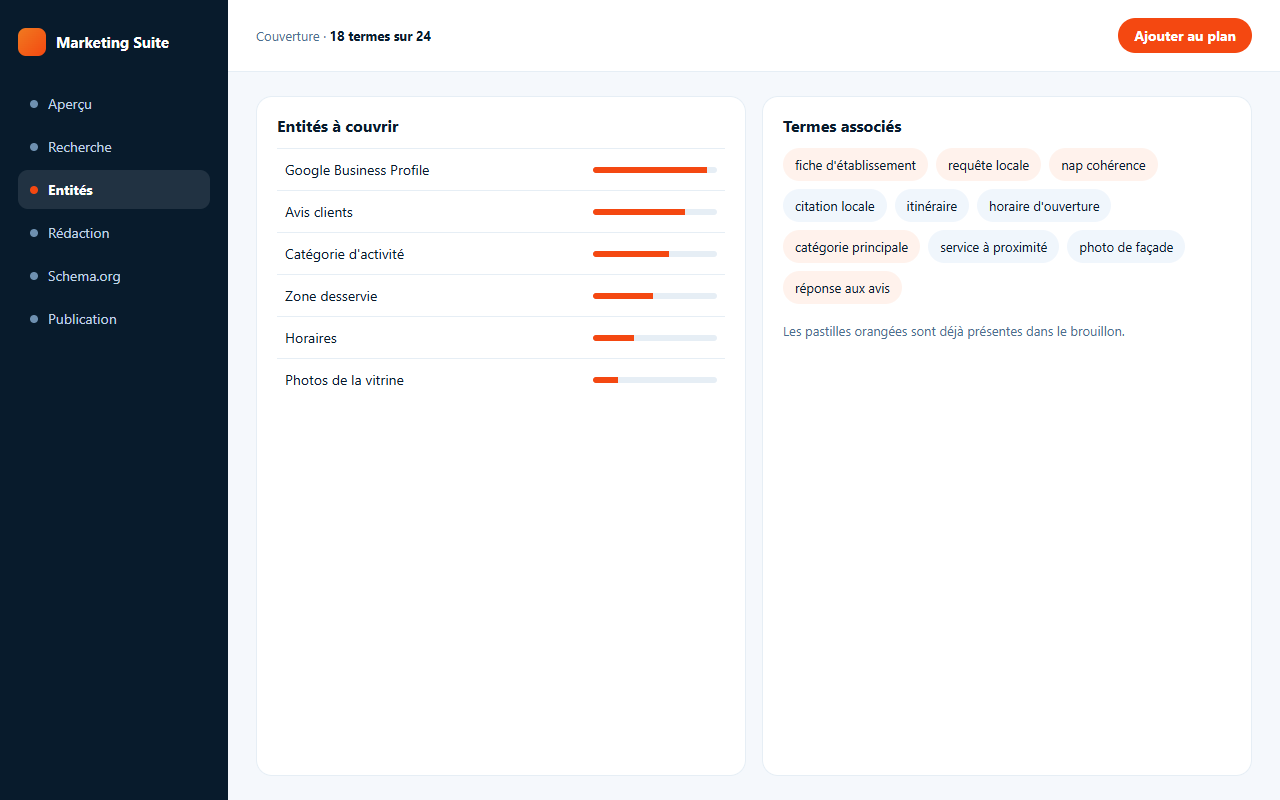Screen dimensions: 1280x800
Task: Click the Google Business Profile coverage bar
Action: coord(655,170)
